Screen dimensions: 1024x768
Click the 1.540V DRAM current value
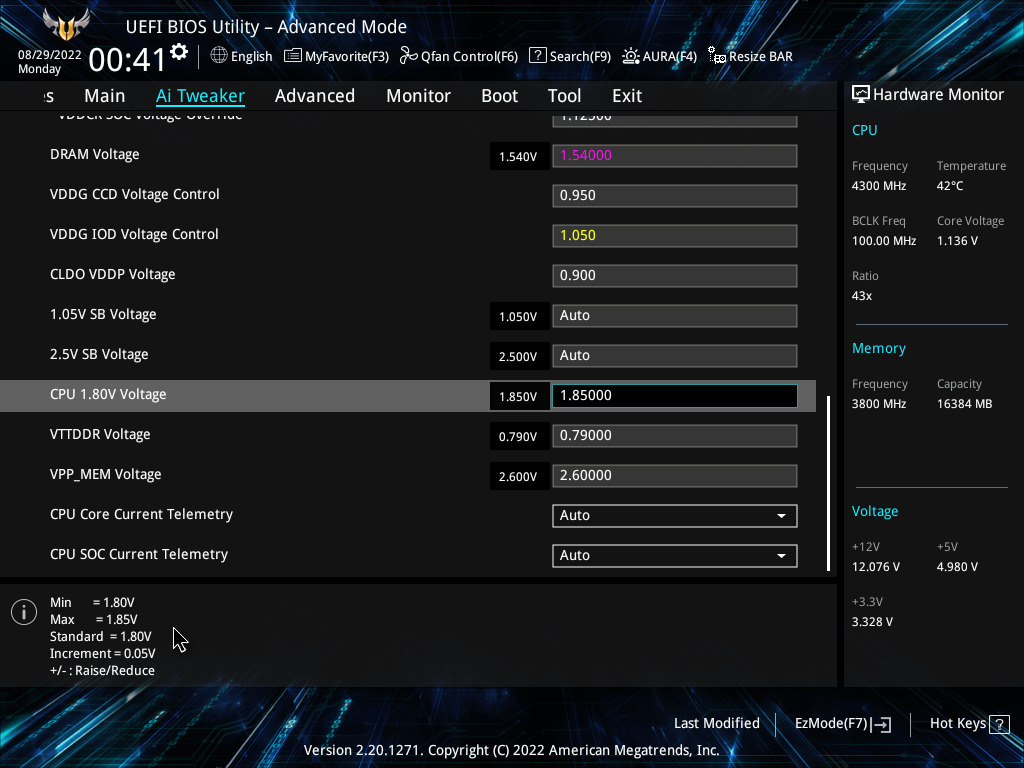[519, 157]
